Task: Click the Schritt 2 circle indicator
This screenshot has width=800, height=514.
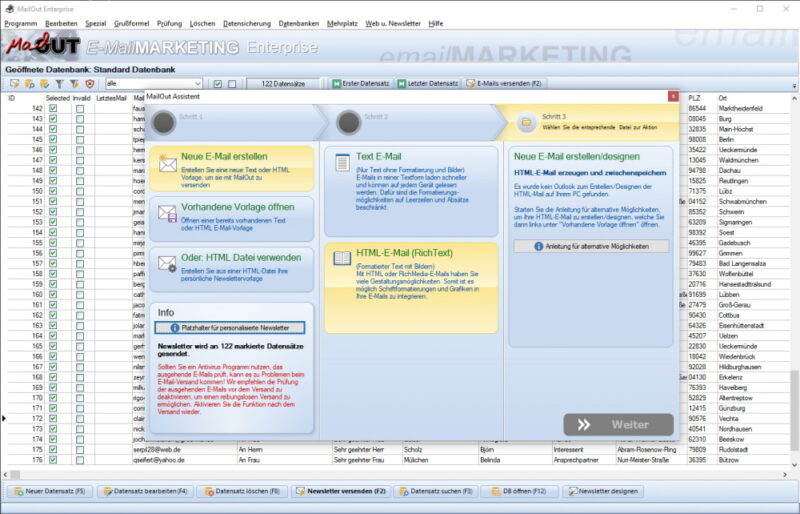Action: [349, 123]
